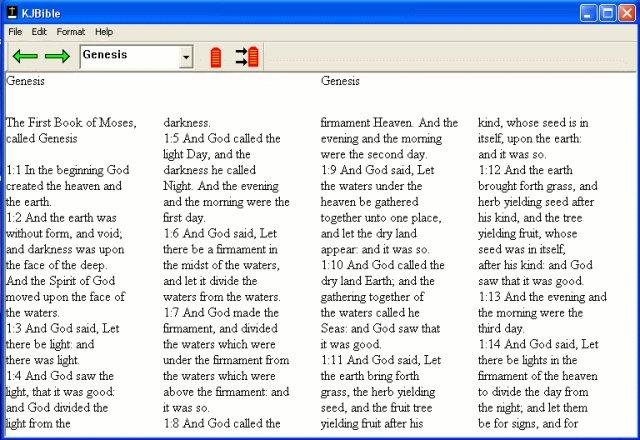
Task: Click the right page header 'Genesis'
Action: pyautogui.click(x=340, y=81)
